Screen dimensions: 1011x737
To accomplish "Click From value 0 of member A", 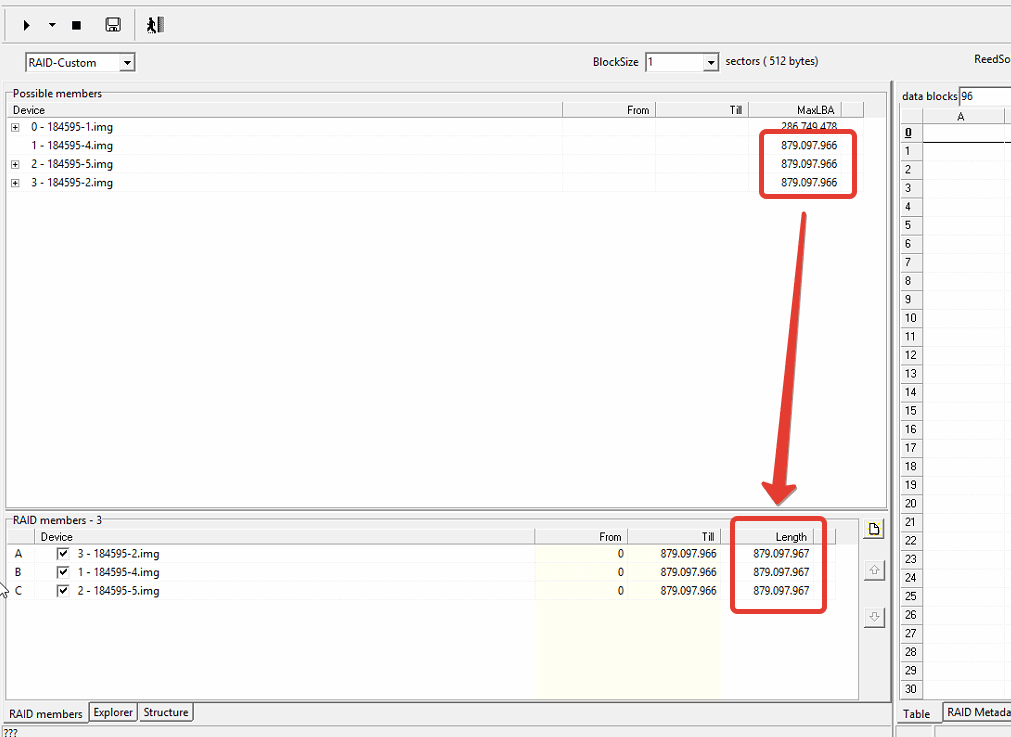I will pos(620,554).
